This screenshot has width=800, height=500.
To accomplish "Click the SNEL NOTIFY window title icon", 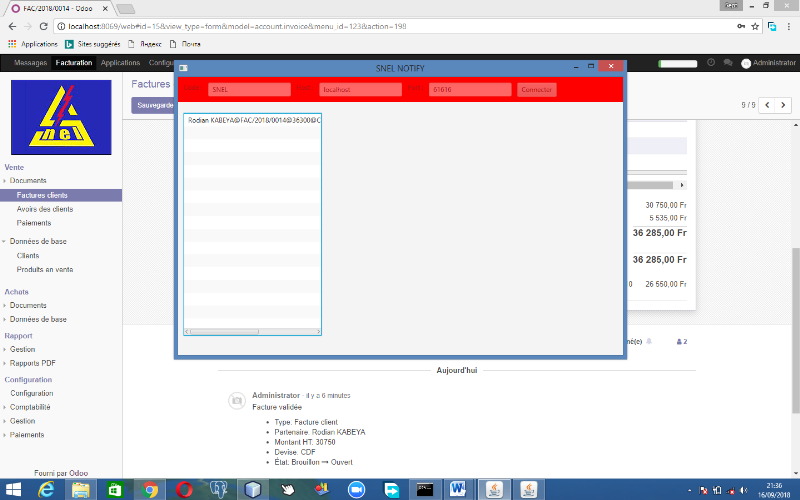I will pyautogui.click(x=184, y=68).
